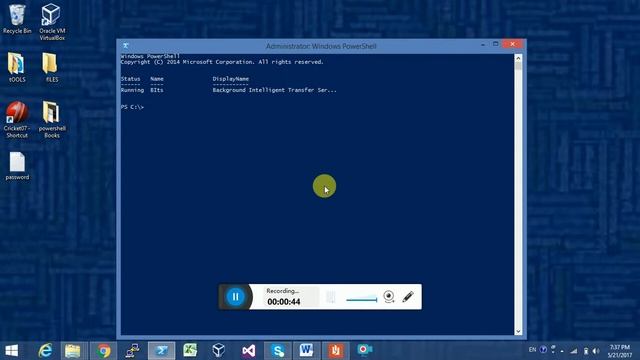Image resolution: width=640 pixels, height=360 pixels.
Task: Close the Administrator: Windows PowerShell window
Action: pos(513,44)
